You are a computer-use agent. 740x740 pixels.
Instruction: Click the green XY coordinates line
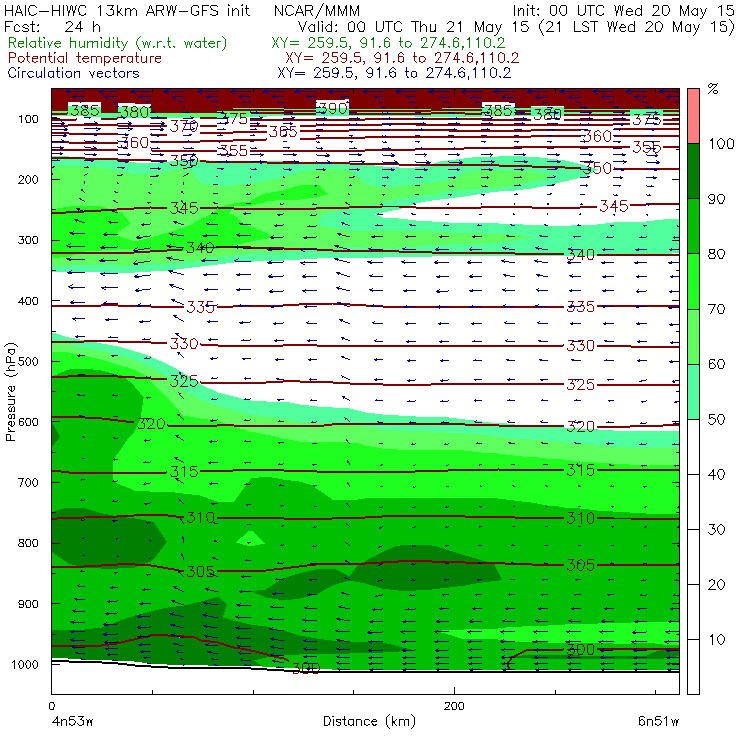(388, 43)
